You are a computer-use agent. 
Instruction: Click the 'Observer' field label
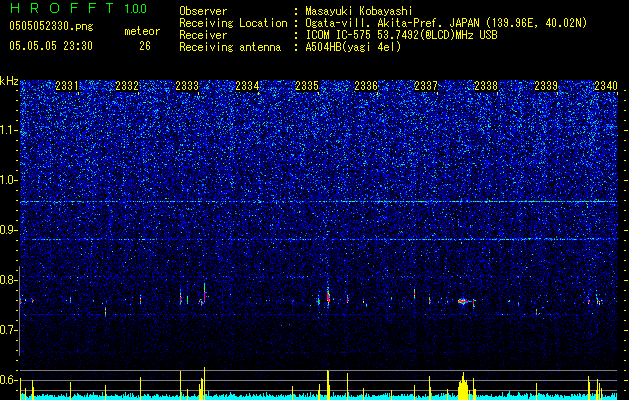coord(203,11)
